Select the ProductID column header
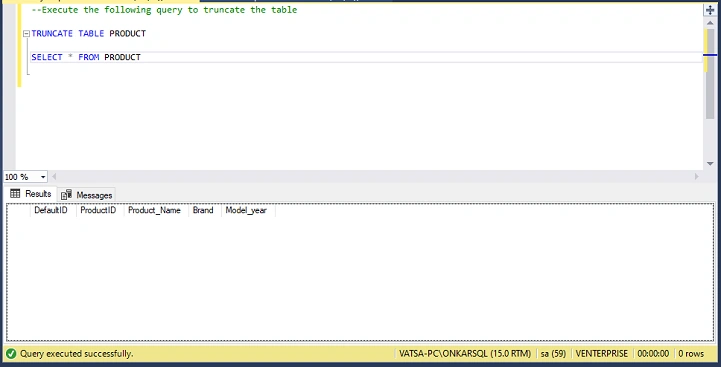 (x=100, y=211)
